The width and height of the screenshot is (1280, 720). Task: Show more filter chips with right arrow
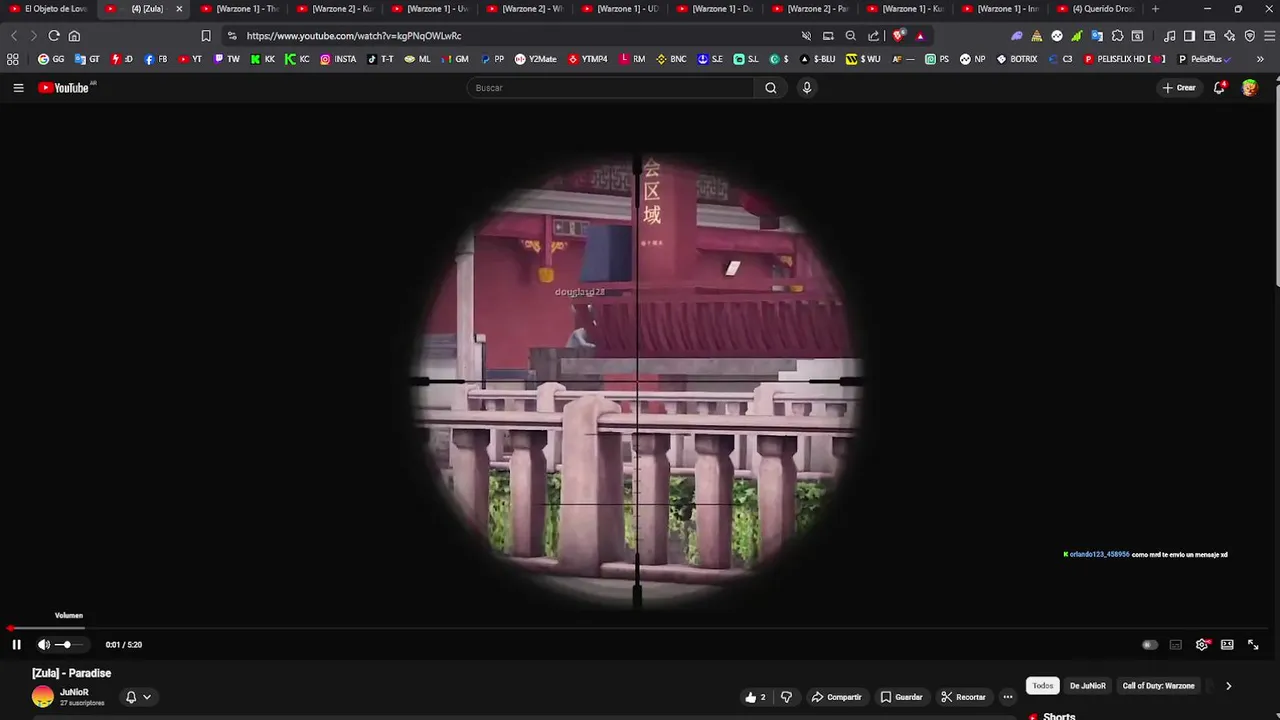(x=1228, y=686)
